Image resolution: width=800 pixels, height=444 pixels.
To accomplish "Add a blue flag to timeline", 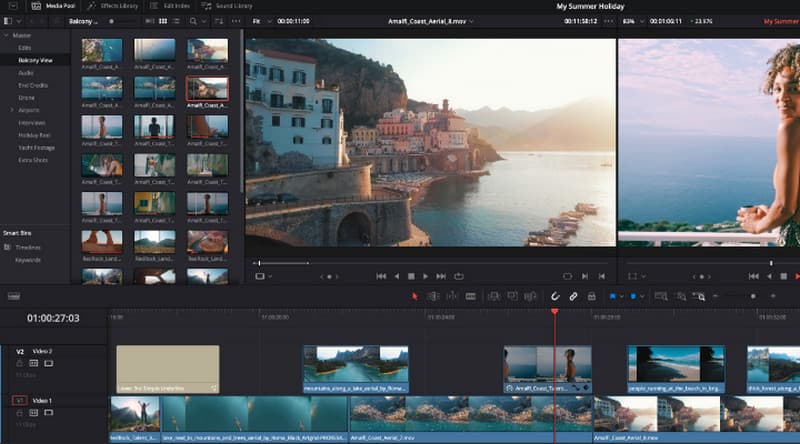I will pos(613,297).
